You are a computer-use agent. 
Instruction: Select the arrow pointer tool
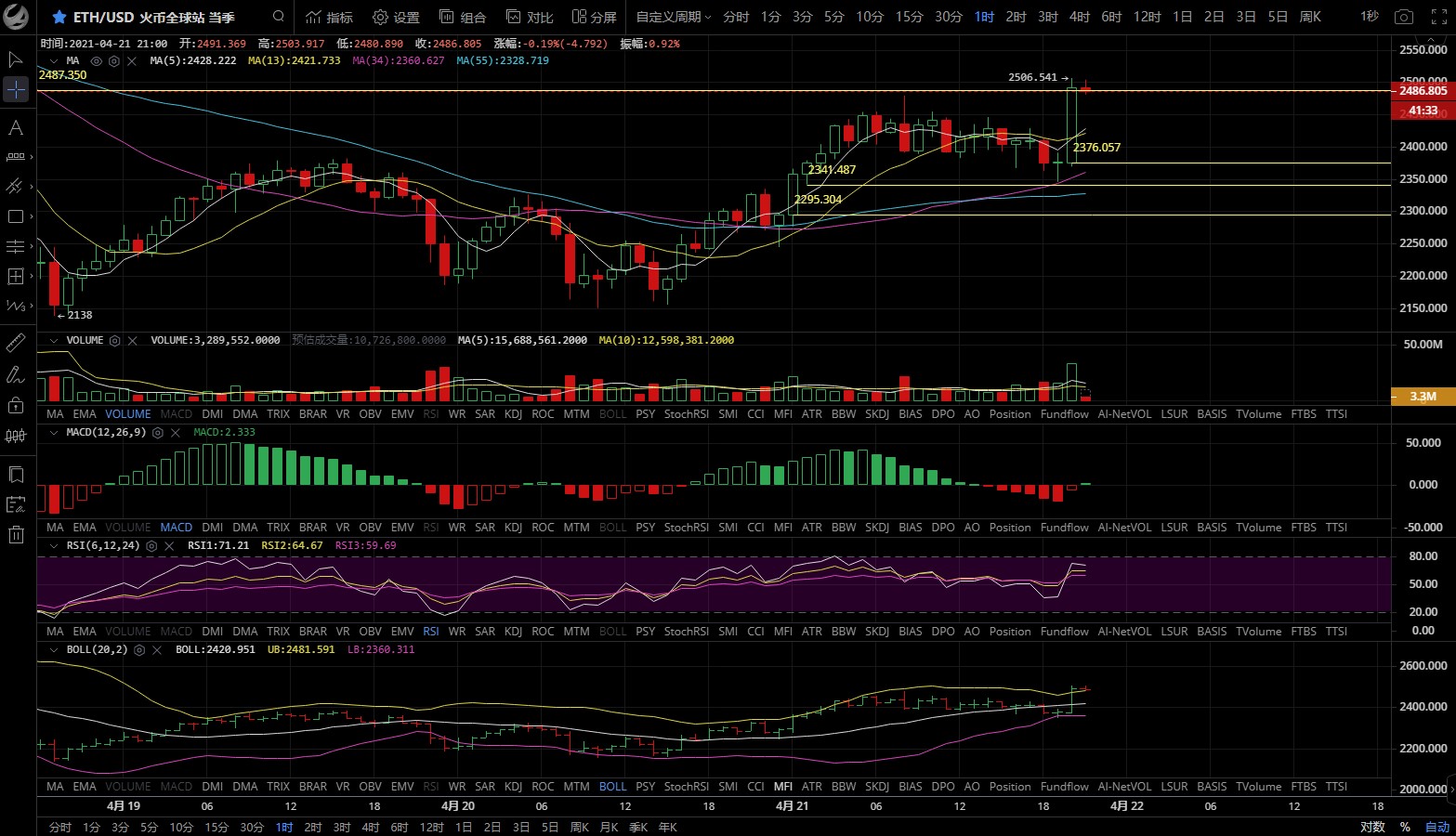tap(16, 59)
